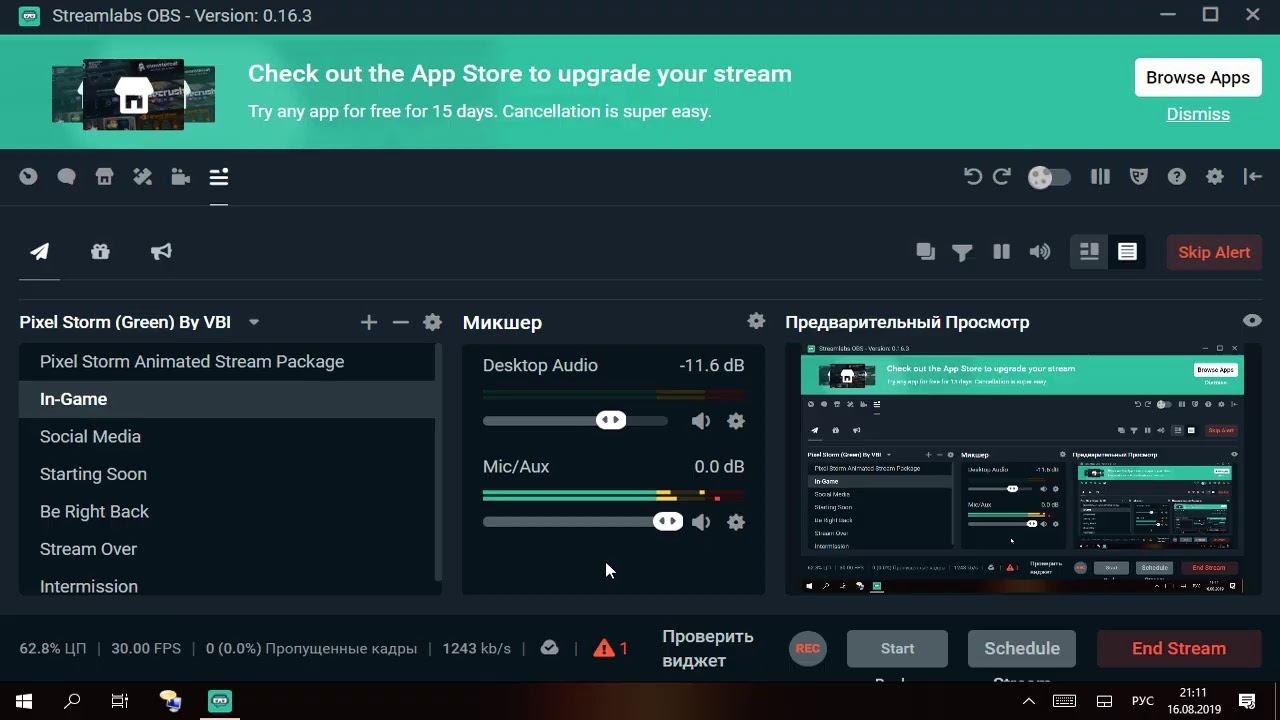The width and height of the screenshot is (1280, 720).
Task: Open the store icon in top navigation
Action: (104, 177)
